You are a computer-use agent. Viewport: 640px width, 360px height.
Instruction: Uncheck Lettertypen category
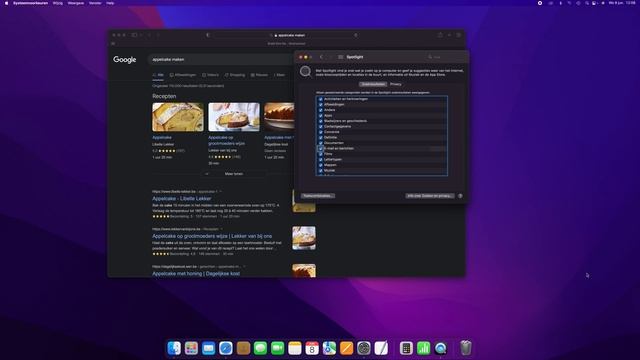click(x=320, y=160)
